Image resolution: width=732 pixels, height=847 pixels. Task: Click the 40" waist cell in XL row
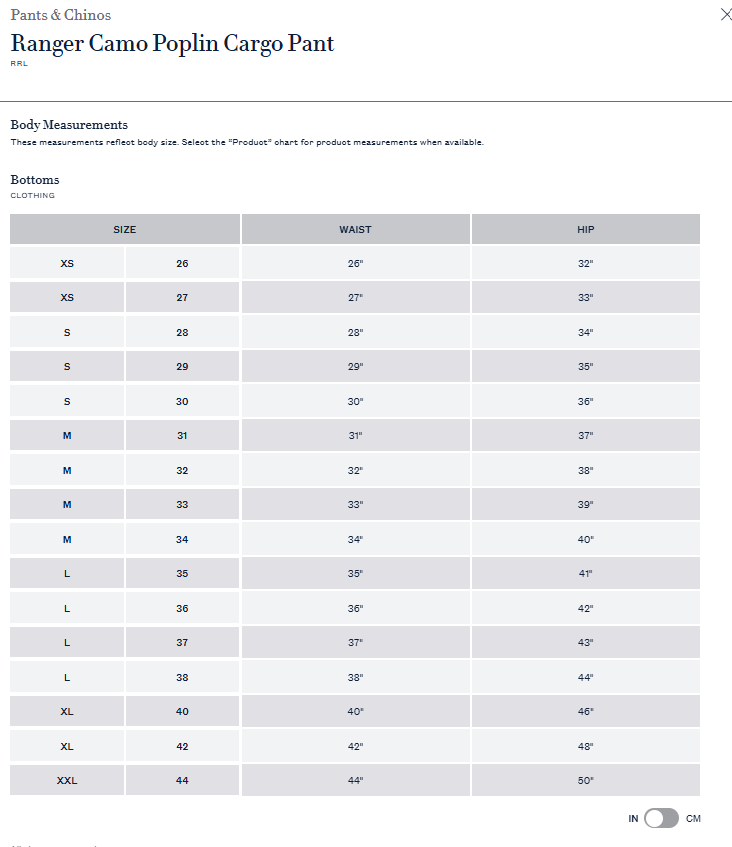tap(355, 711)
